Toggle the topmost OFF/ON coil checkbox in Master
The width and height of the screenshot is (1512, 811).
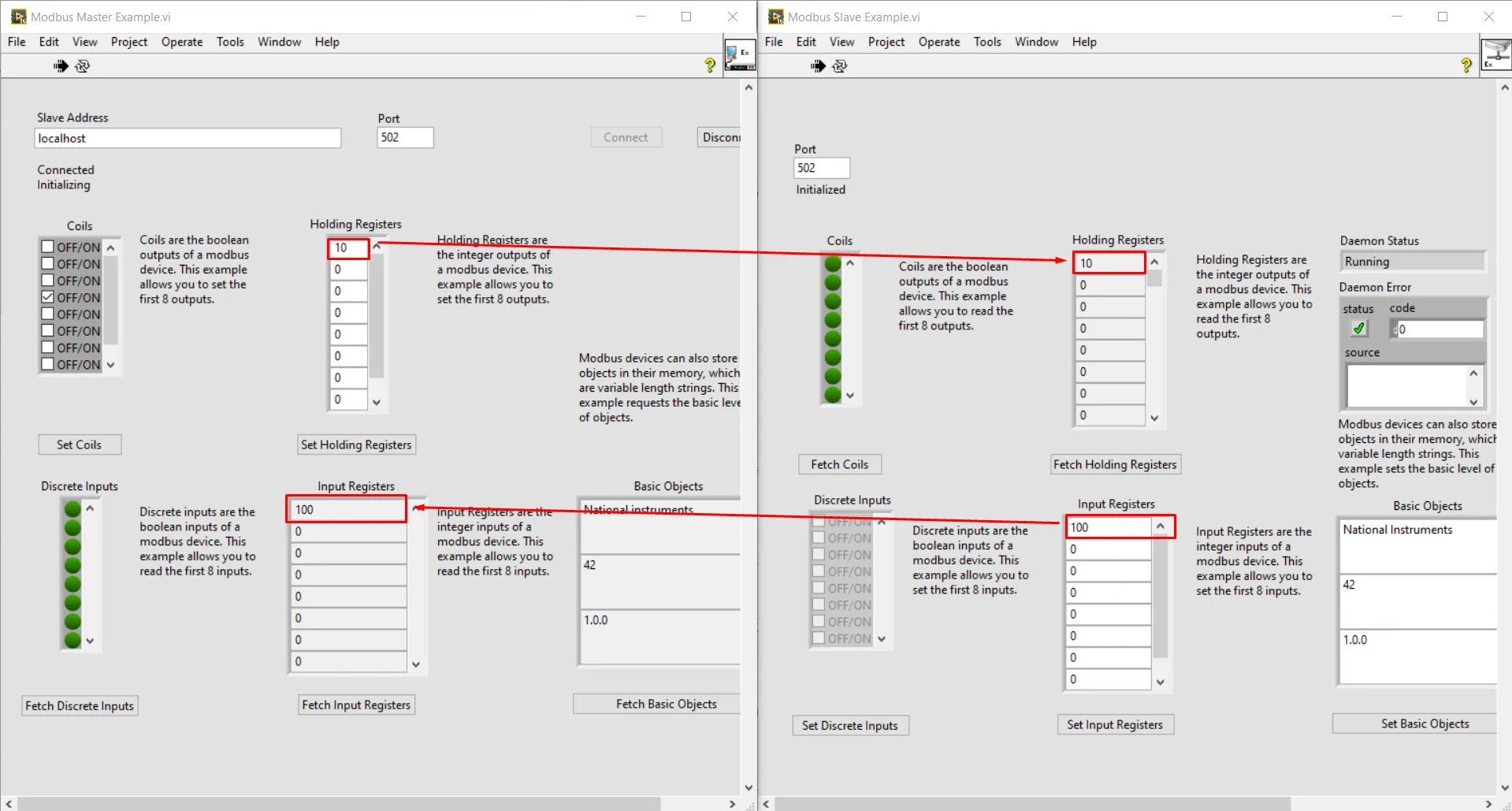point(48,247)
